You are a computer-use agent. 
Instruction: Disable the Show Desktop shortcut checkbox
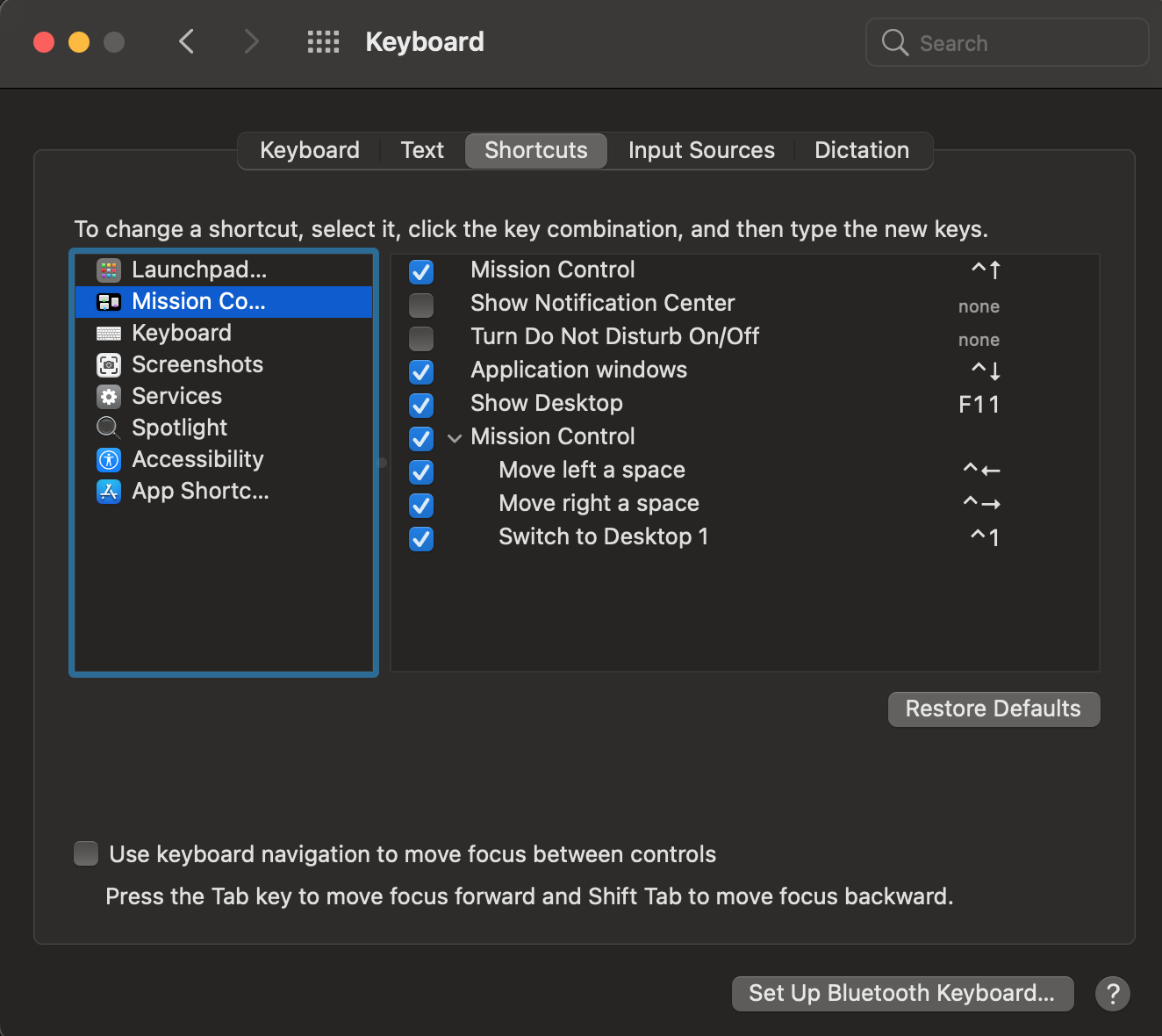[421, 406]
